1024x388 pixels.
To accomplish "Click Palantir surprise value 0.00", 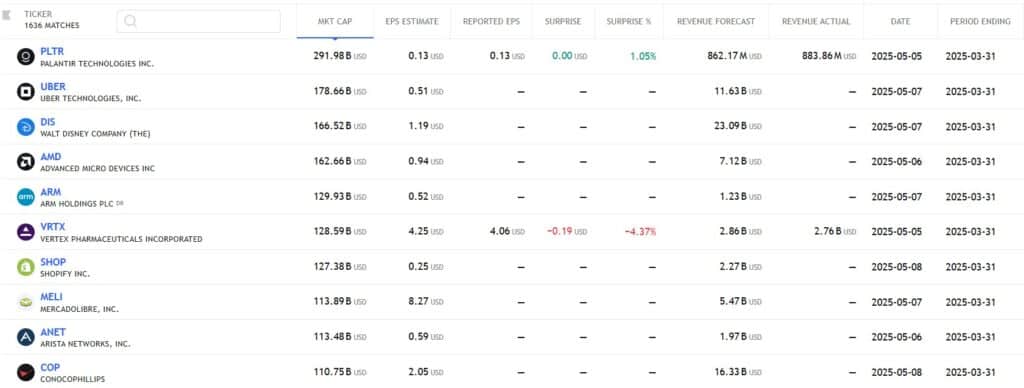I will point(569,56).
